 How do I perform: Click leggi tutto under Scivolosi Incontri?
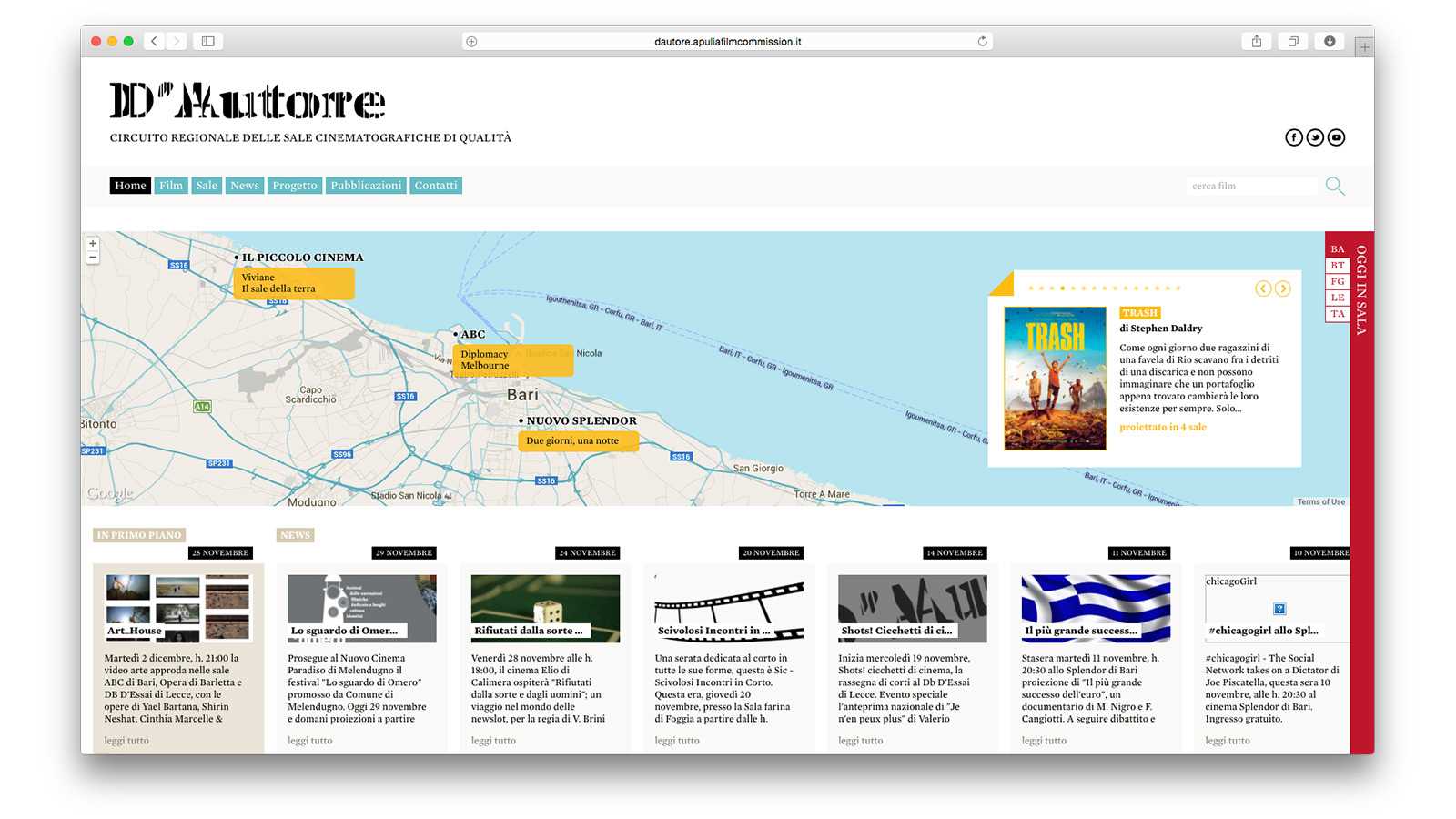coord(677,741)
